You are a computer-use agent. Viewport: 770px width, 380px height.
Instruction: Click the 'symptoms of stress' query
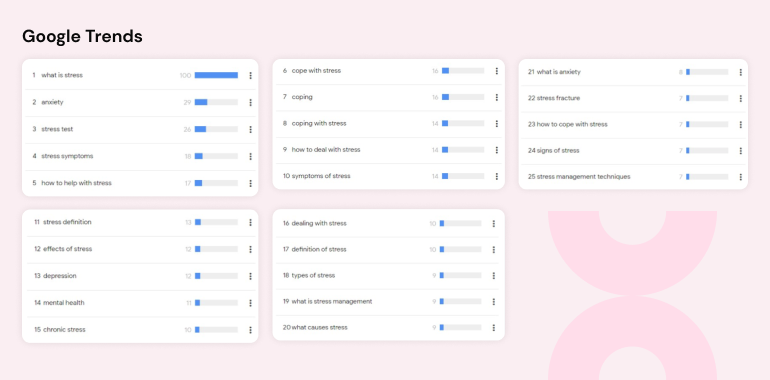(321, 176)
